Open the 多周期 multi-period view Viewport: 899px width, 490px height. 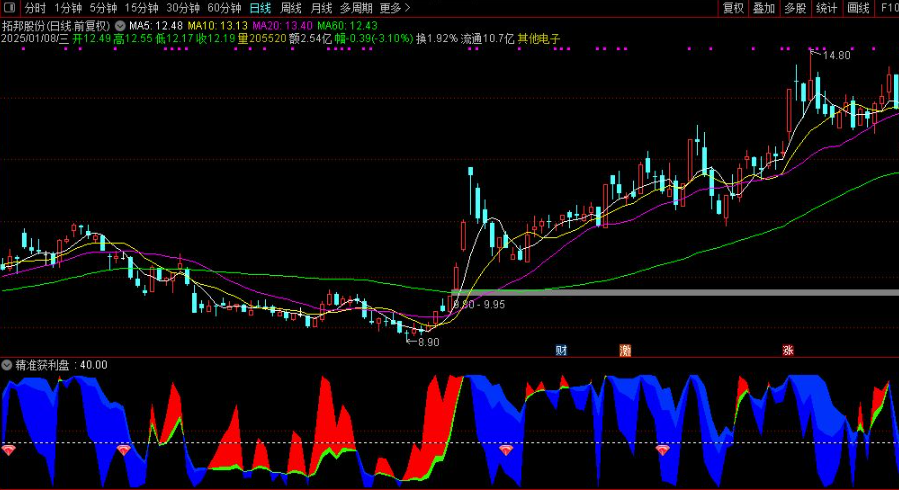pos(356,8)
